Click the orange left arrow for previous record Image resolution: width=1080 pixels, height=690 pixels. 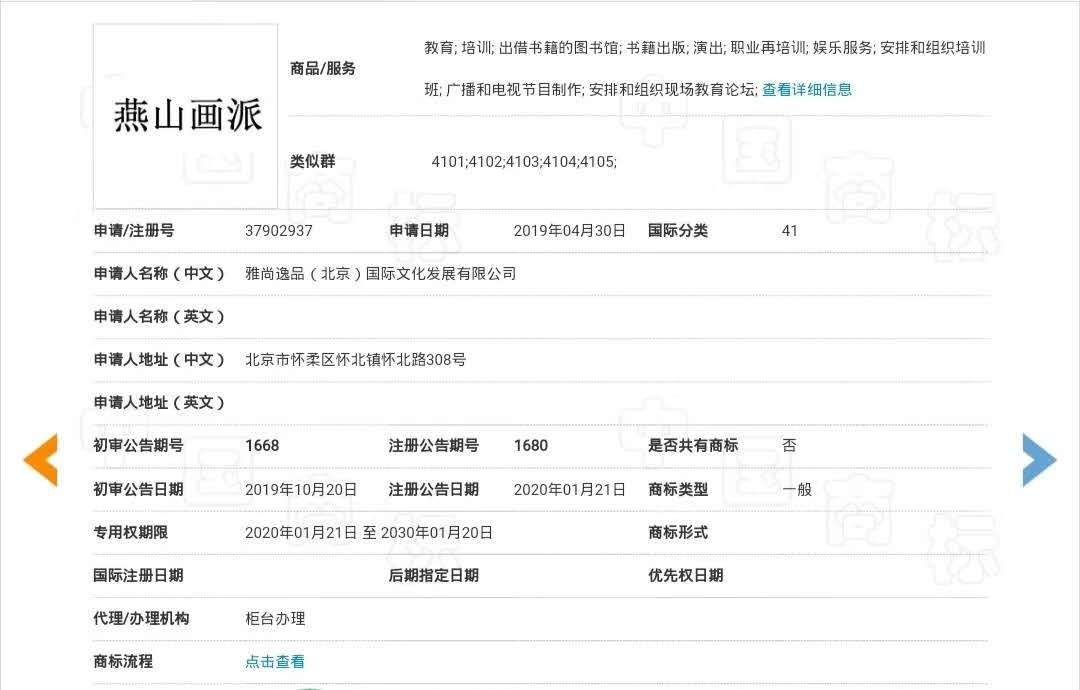click(41, 460)
